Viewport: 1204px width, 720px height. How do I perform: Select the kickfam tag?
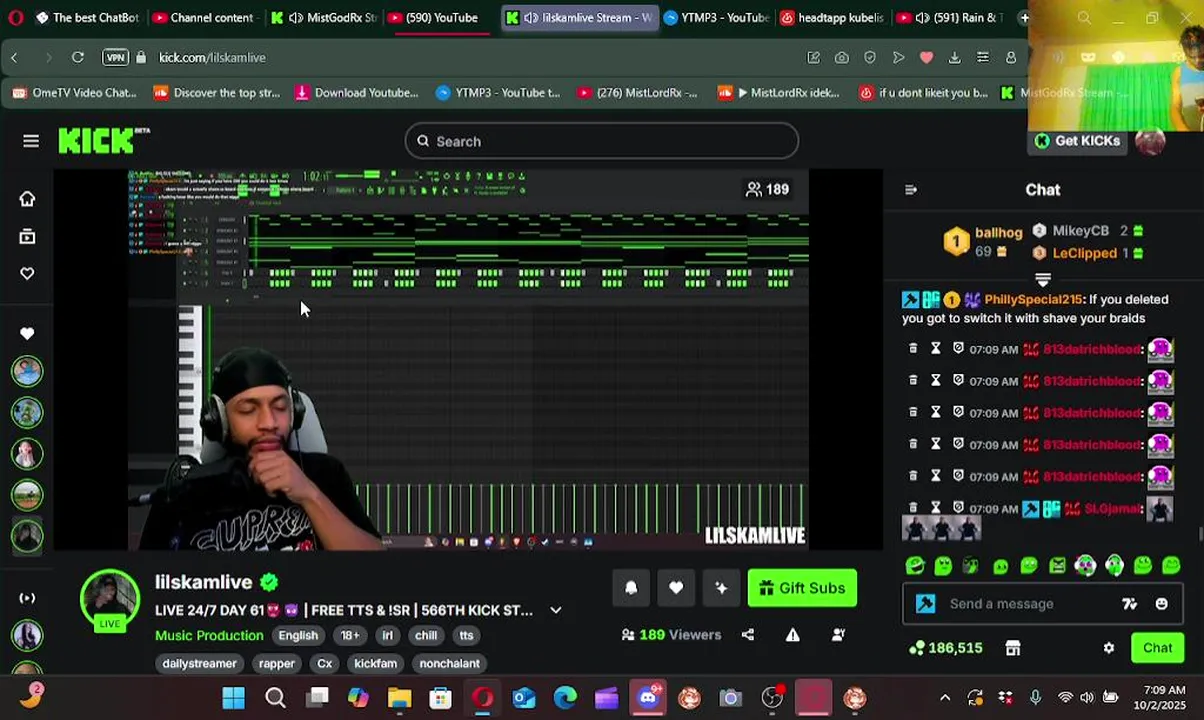click(376, 663)
